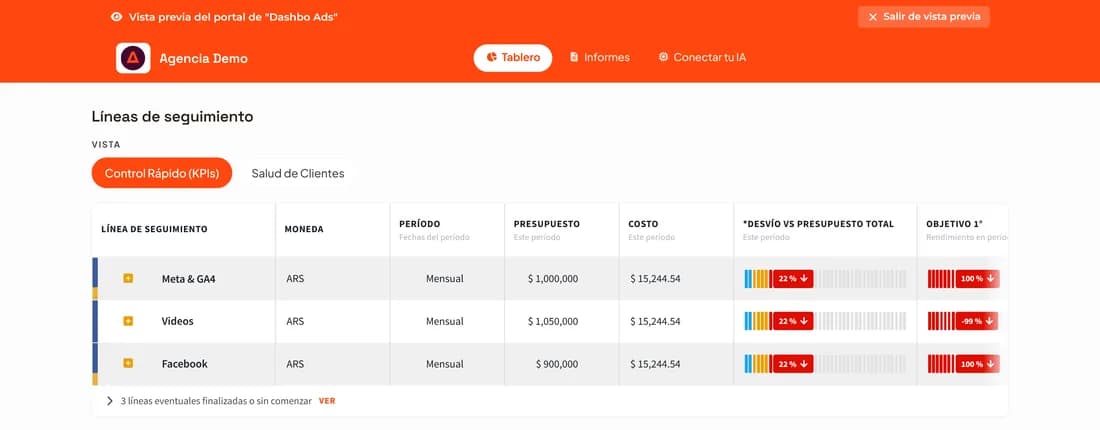
Task: Select Control Rápido (KPIs) view
Action: (x=161, y=173)
